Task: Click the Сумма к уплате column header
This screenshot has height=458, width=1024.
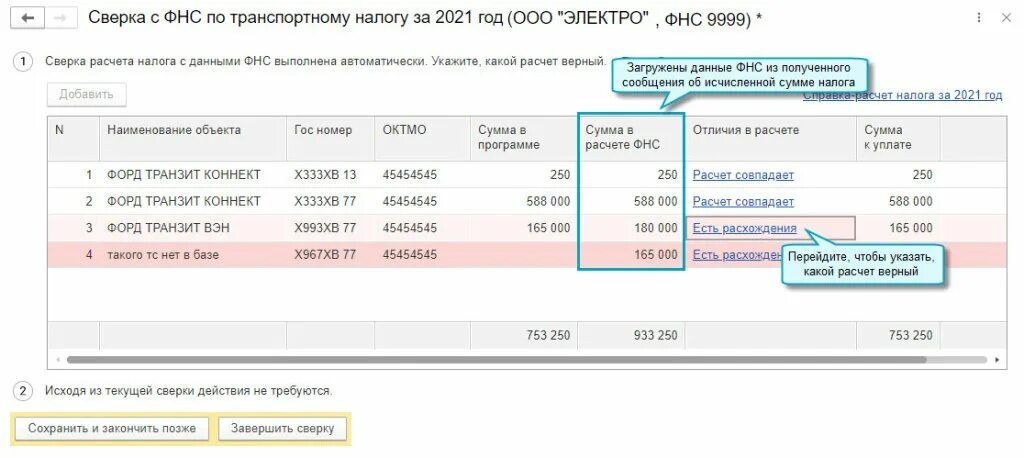Action: pyautogui.click(x=898, y=139)
